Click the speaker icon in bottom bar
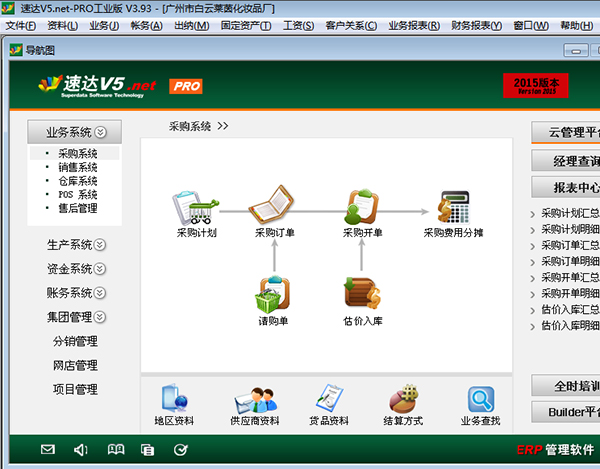The width and height of the screenshot is (600, 469). tap(81, 450)
